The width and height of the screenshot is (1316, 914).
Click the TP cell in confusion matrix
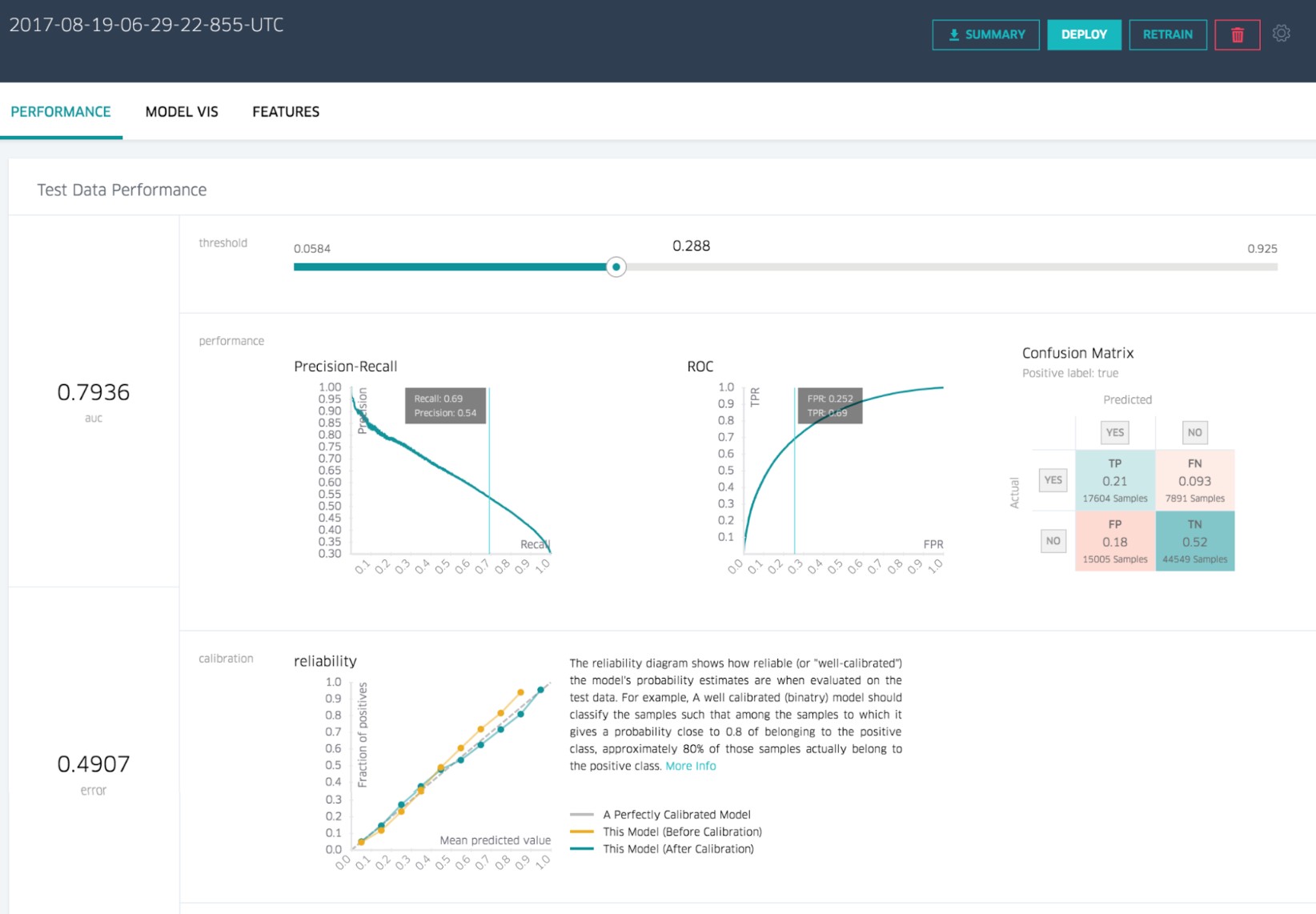tap(1114, 480)
